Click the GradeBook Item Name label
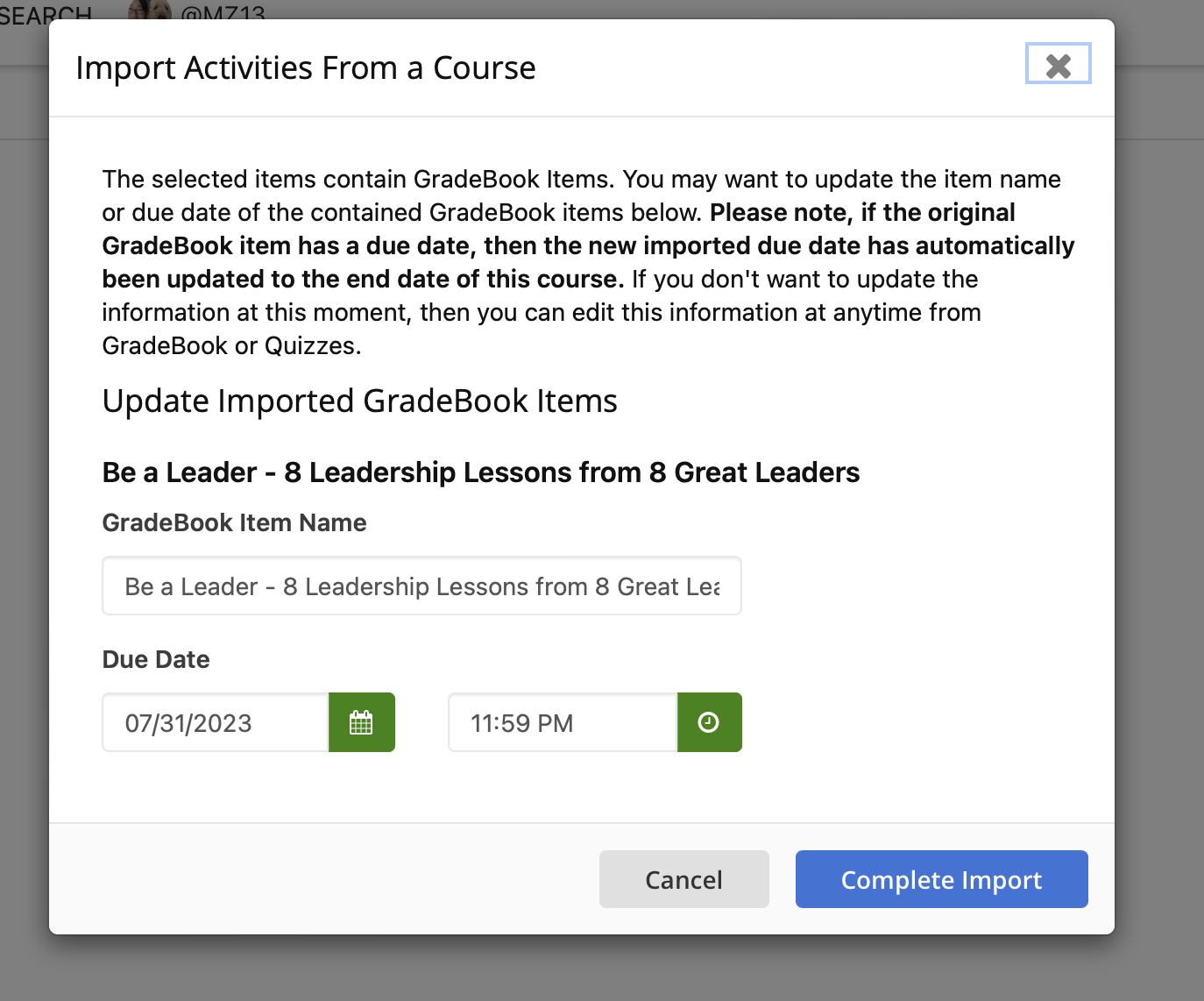The width and height of the screenshot is (1204, 1001). pyautogui.click(x=234, y=522)
